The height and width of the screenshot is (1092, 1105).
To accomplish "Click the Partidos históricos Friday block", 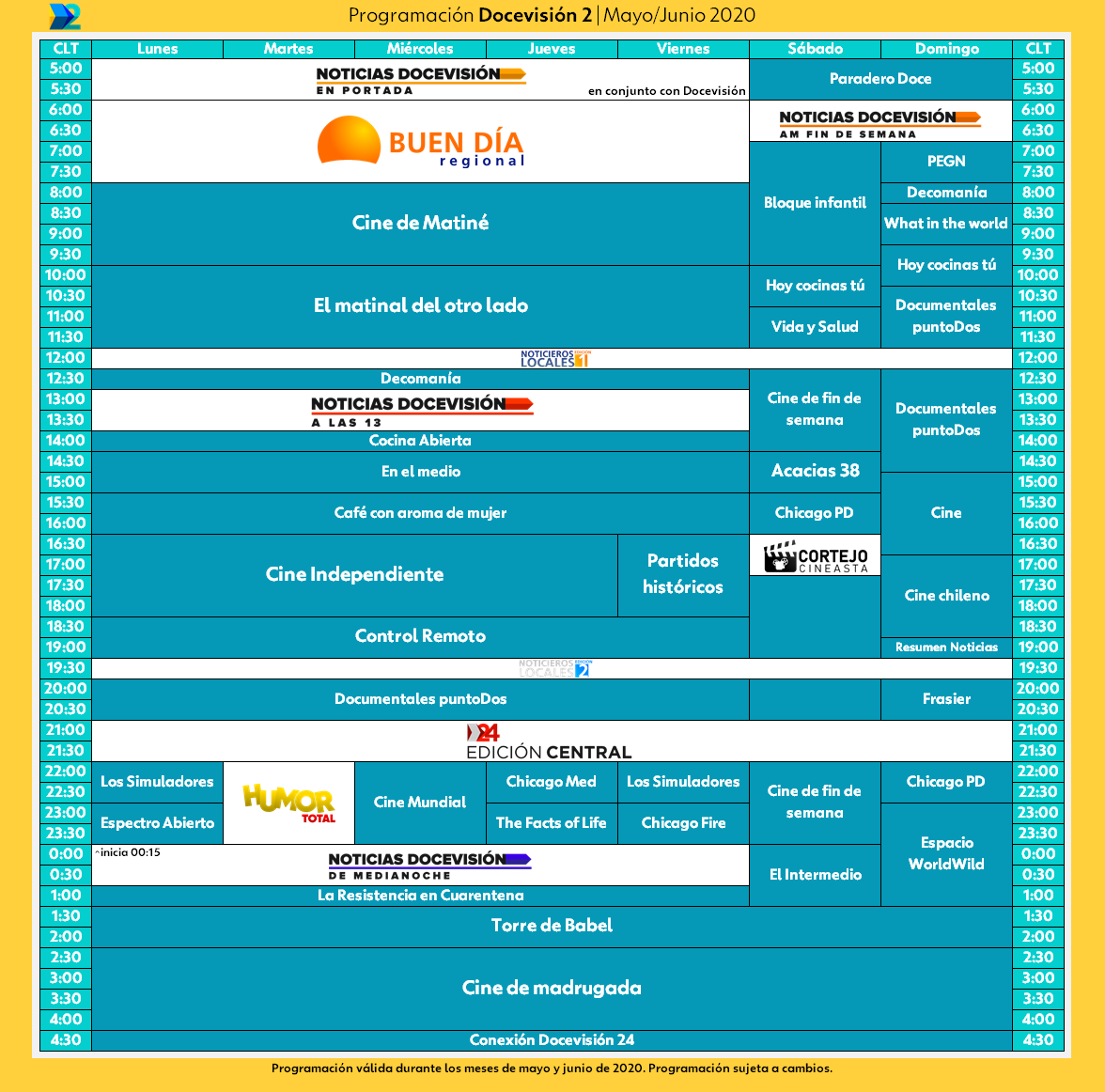I will pos(684,575).
